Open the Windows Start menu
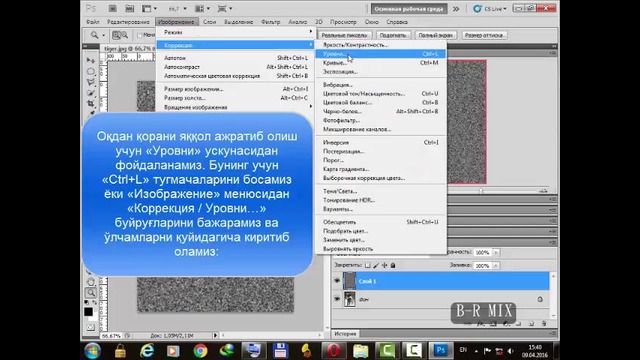 pyautogui.click(x=93, y=350)
